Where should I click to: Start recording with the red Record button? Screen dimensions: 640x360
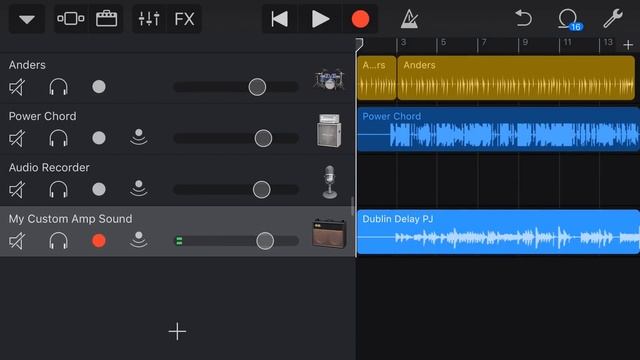[x=360, y=19]
